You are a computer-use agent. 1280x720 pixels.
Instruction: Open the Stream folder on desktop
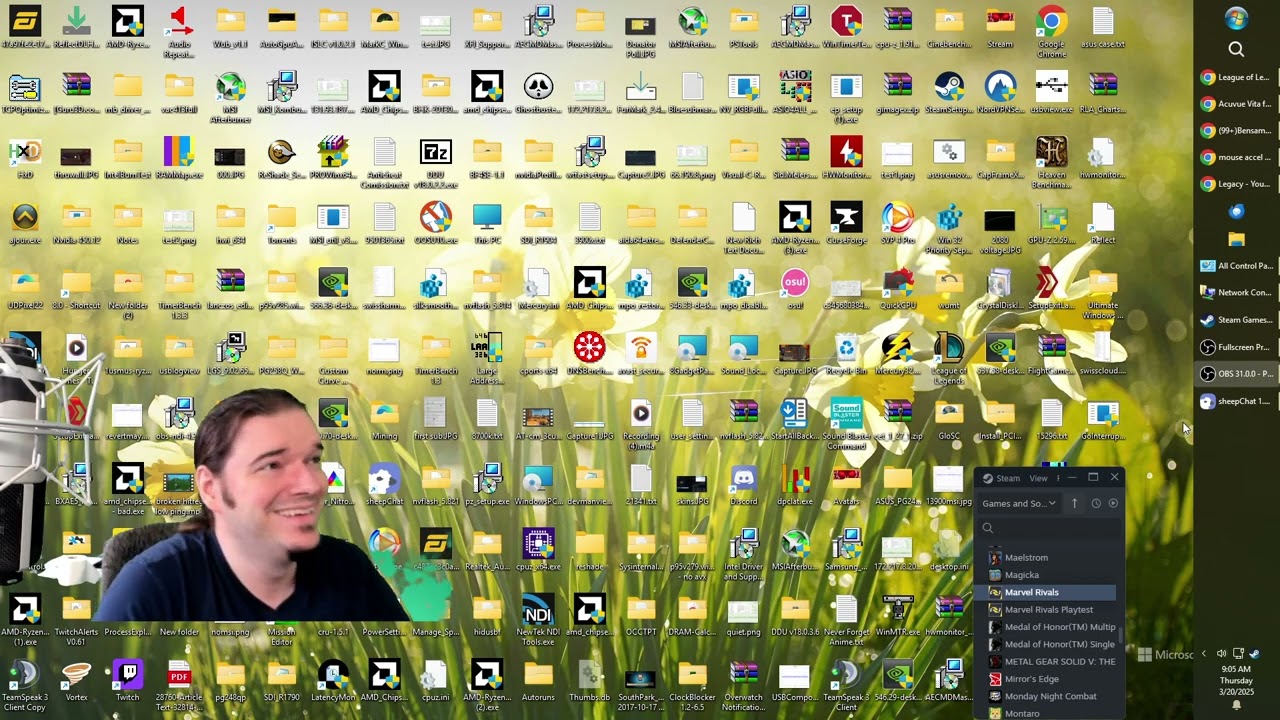pyautogui.click(x=1000, y=30)
